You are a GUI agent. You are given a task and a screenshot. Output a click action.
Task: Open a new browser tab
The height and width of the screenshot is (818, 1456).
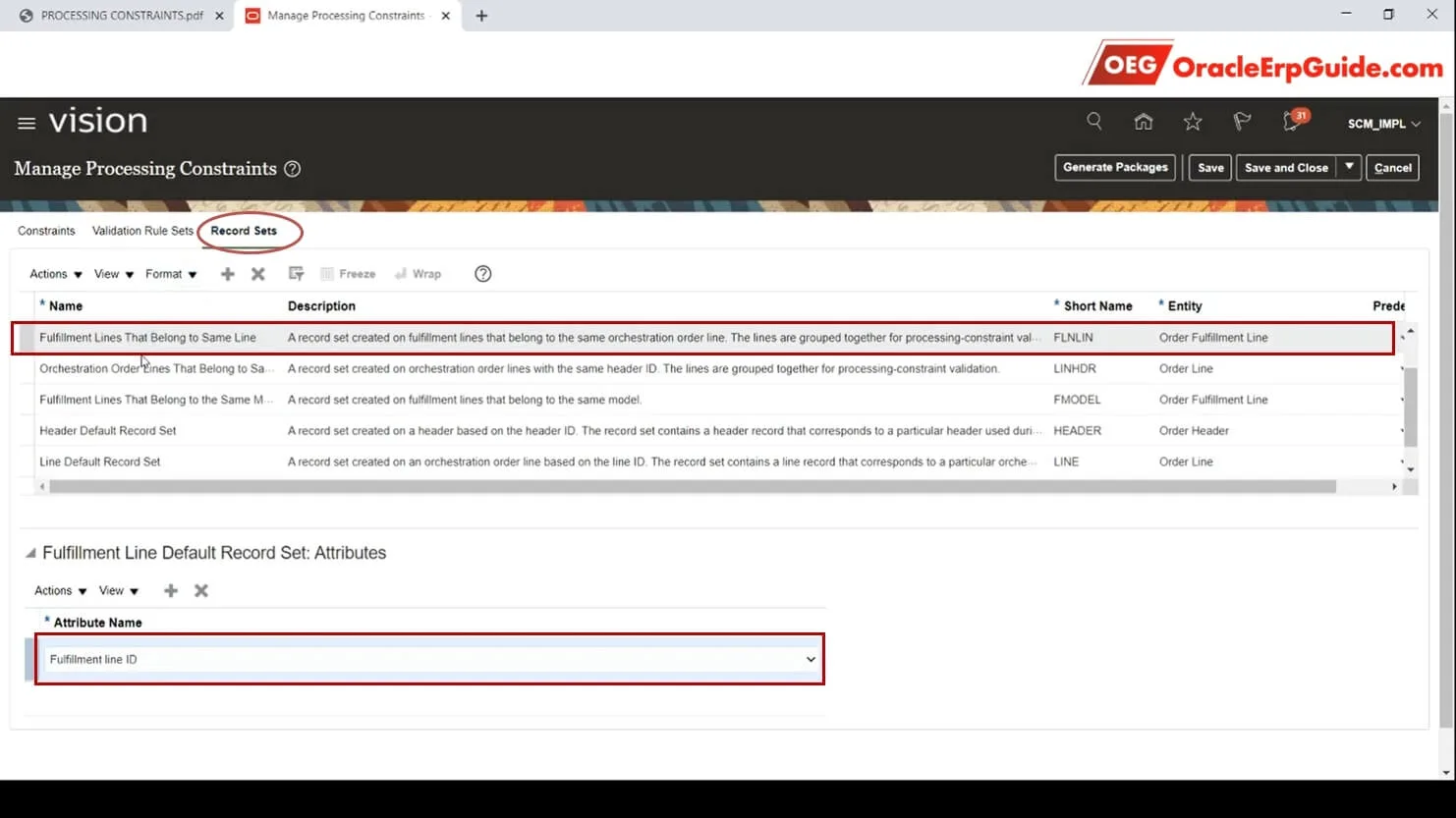(481, 16)
